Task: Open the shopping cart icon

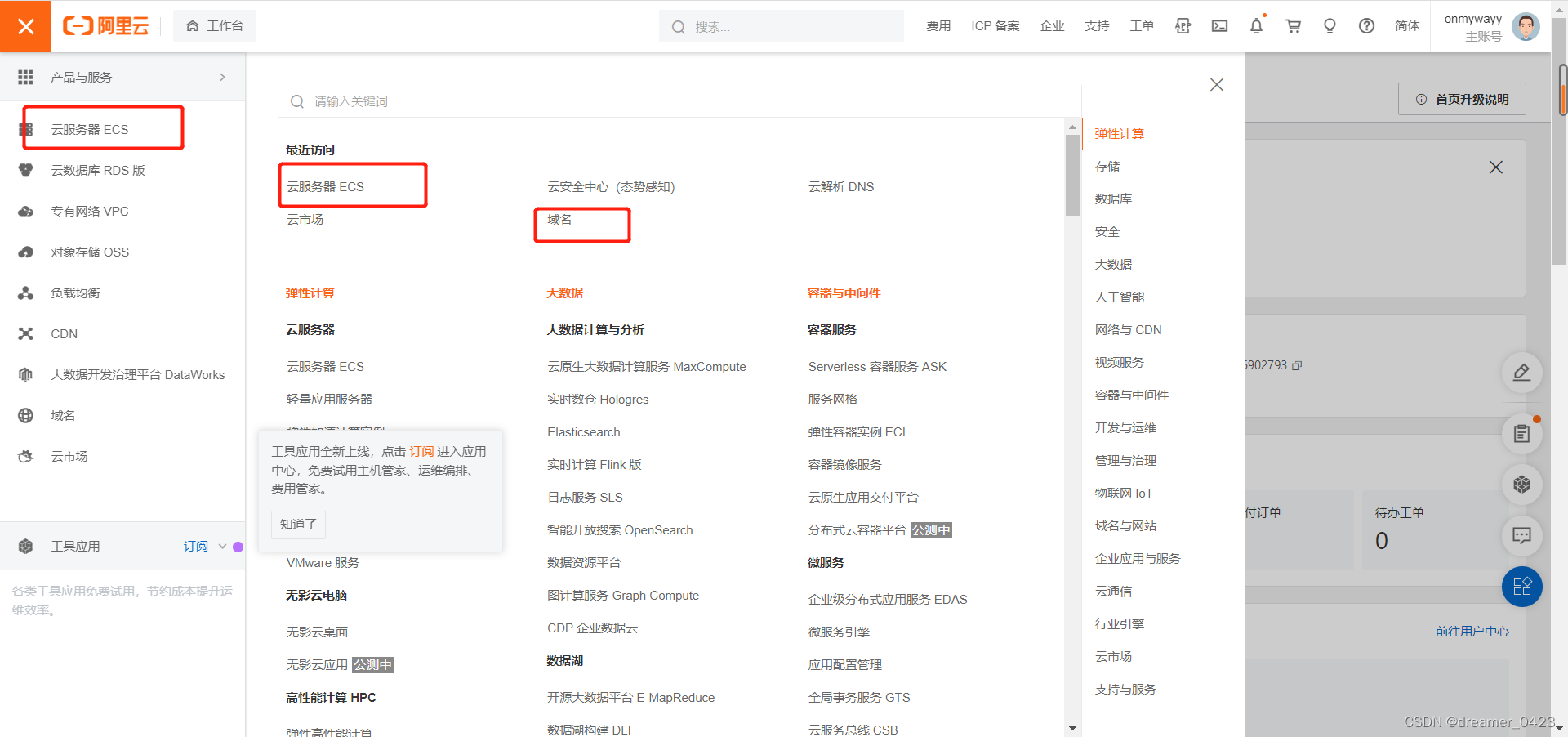Action: tap(1293, 26)
